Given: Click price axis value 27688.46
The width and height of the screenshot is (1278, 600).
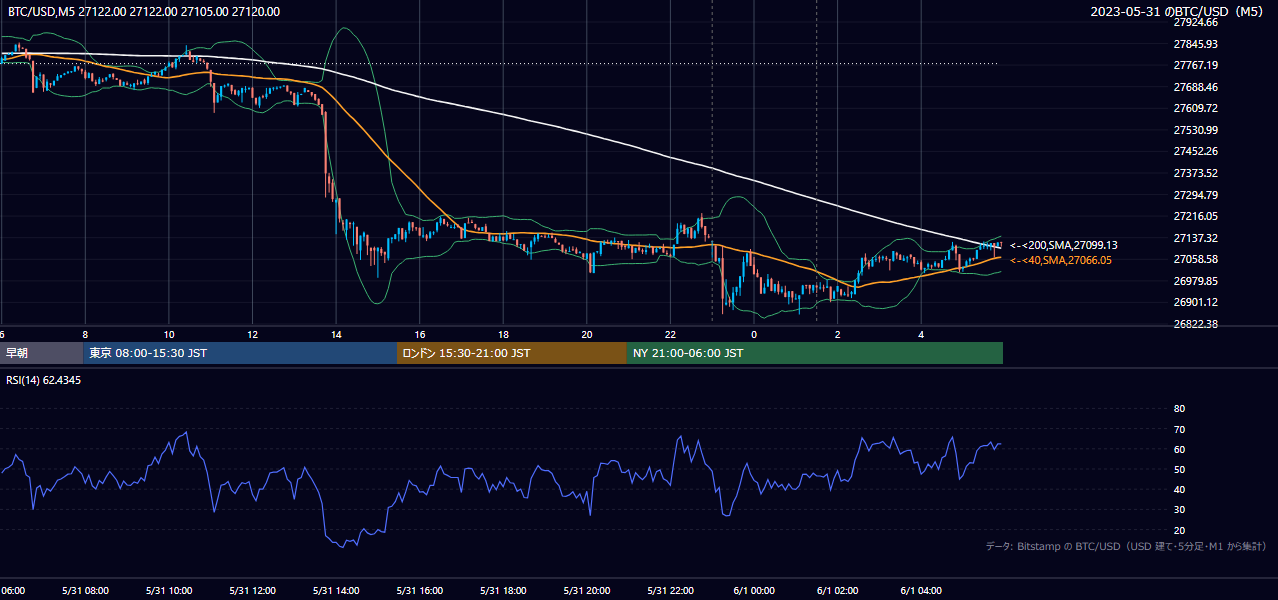Looking at the screenshot, I should point(1195,87).
